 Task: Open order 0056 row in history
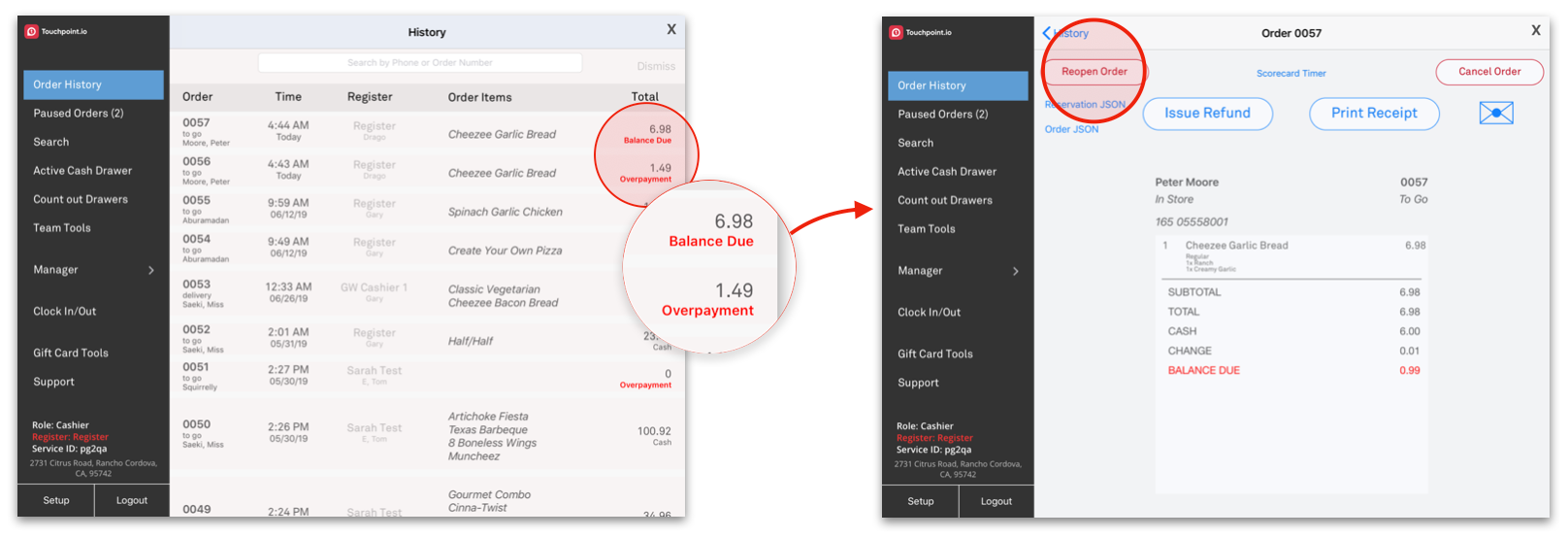pos(427,172)
